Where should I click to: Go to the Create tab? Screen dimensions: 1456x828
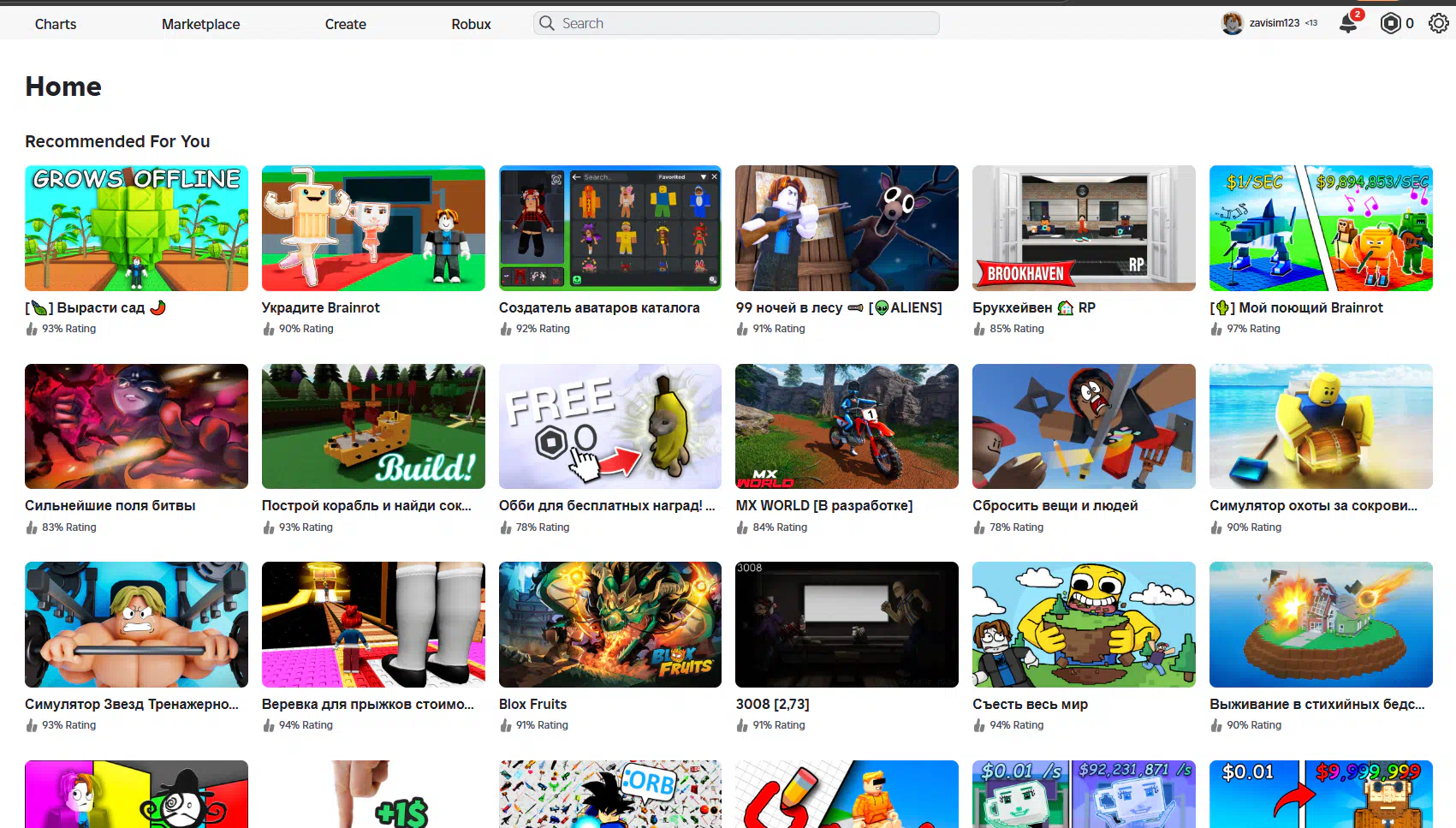coord(346,24)
